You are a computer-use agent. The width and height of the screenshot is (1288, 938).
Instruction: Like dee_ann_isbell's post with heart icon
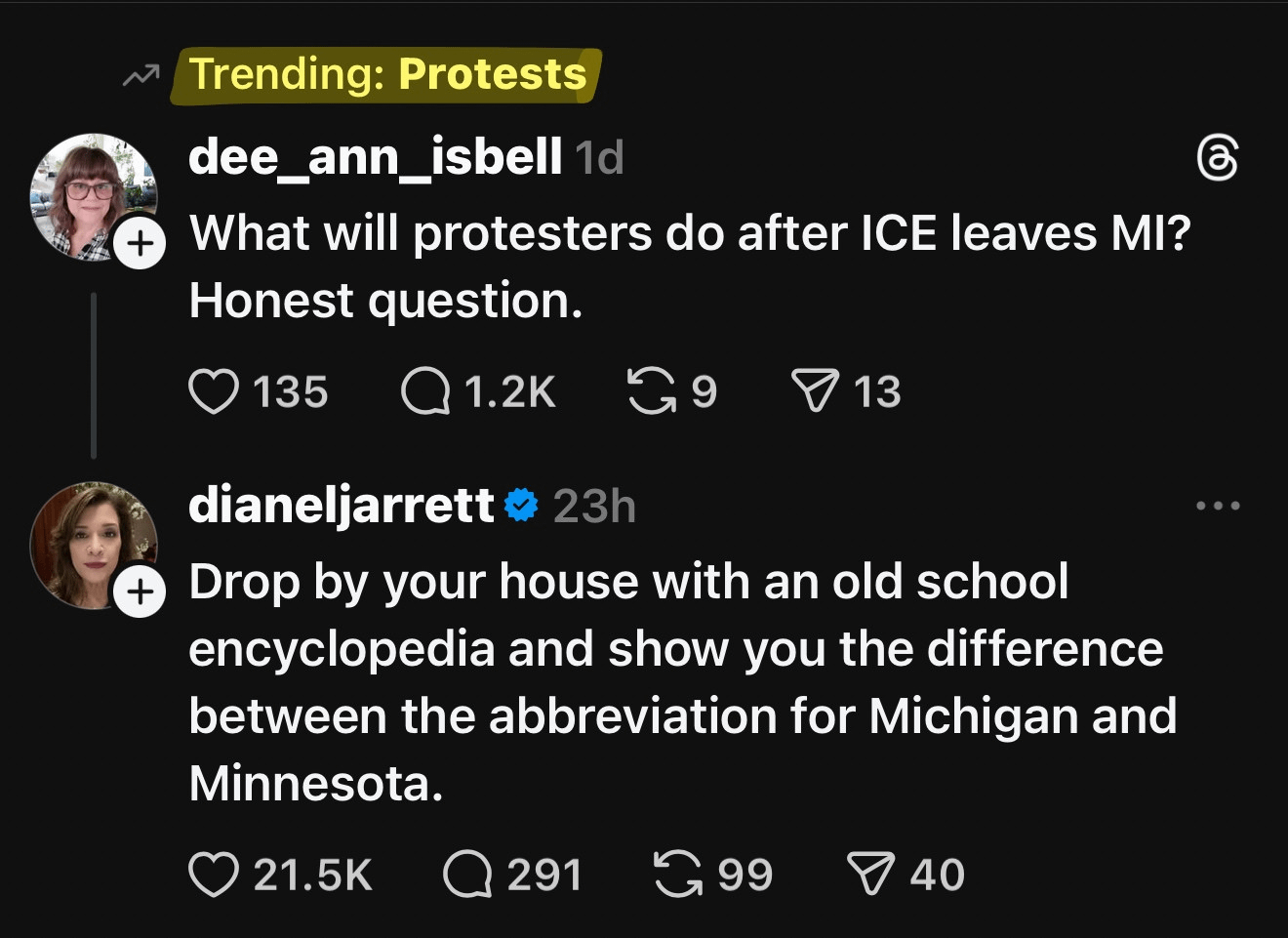(x=214, y=391)
